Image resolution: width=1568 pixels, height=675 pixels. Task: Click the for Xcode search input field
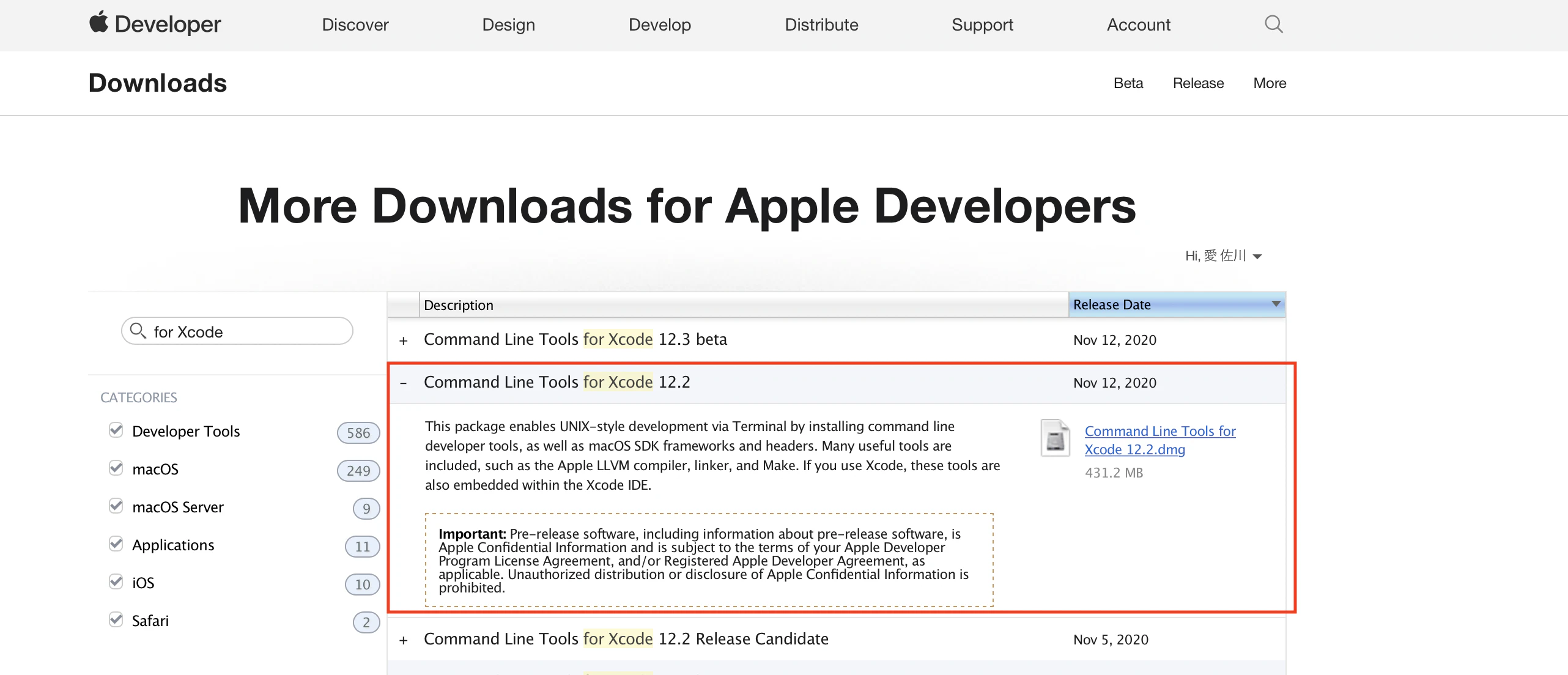[237, 331]
